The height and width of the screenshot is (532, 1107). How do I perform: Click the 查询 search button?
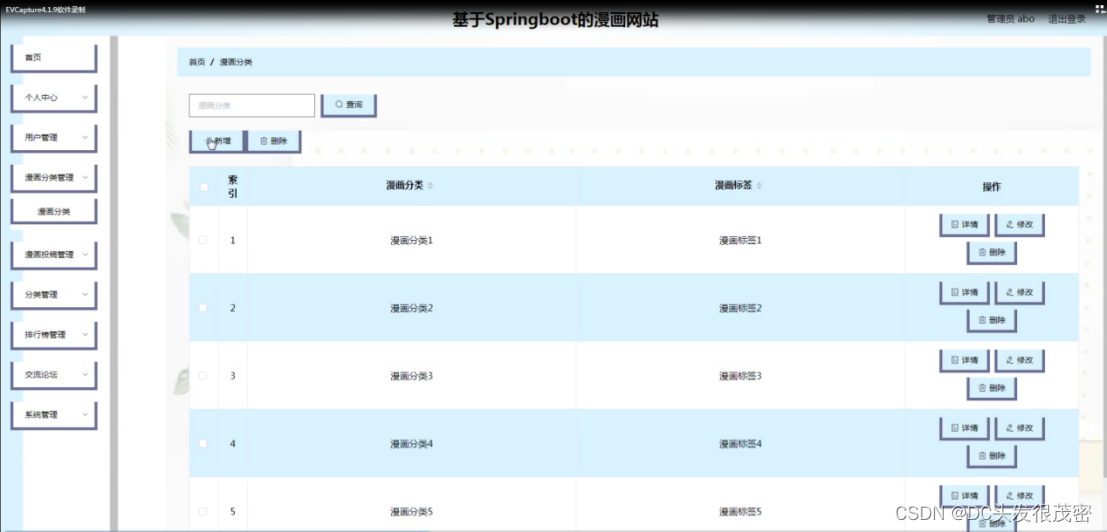(349, 105)
